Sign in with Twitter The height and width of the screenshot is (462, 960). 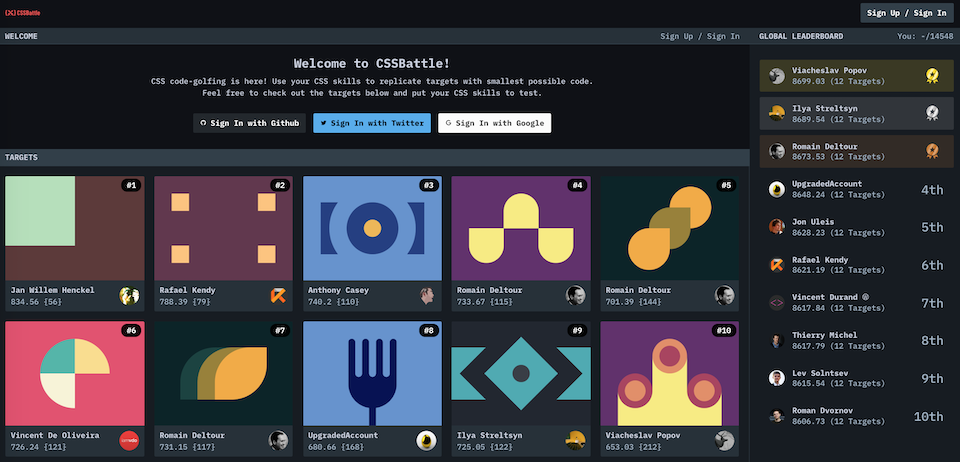372,123
